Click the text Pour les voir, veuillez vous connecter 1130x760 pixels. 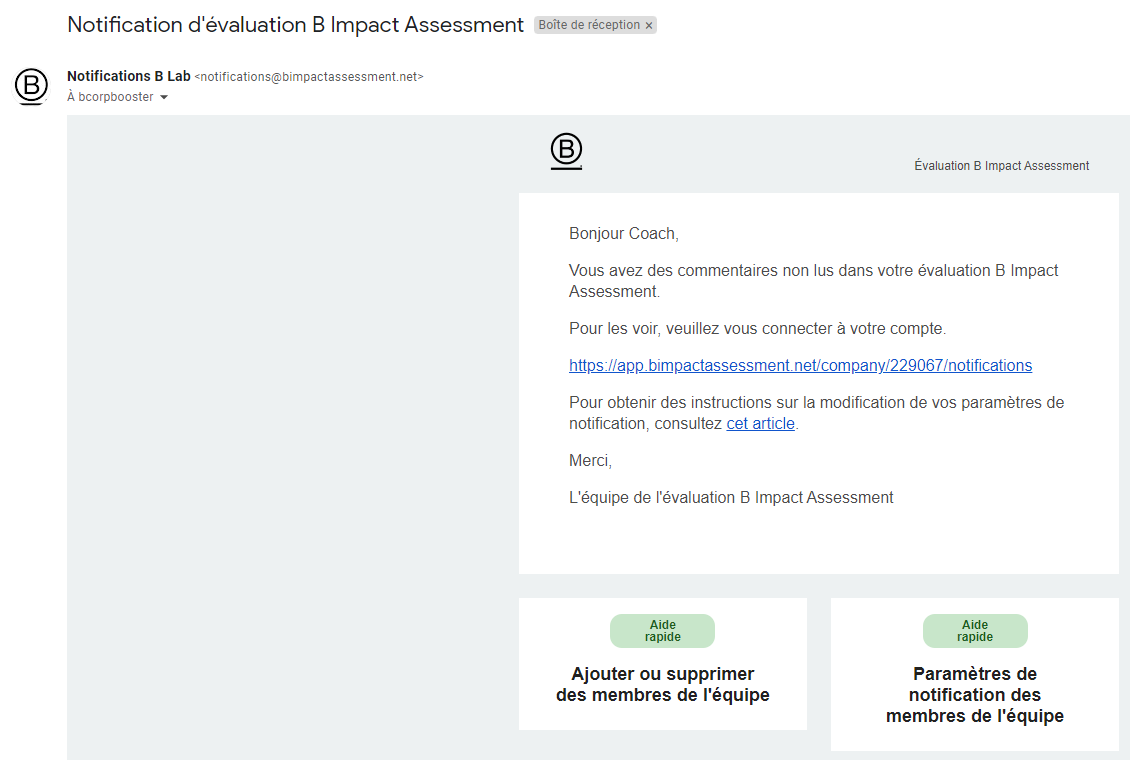click(x=757, y=328)
